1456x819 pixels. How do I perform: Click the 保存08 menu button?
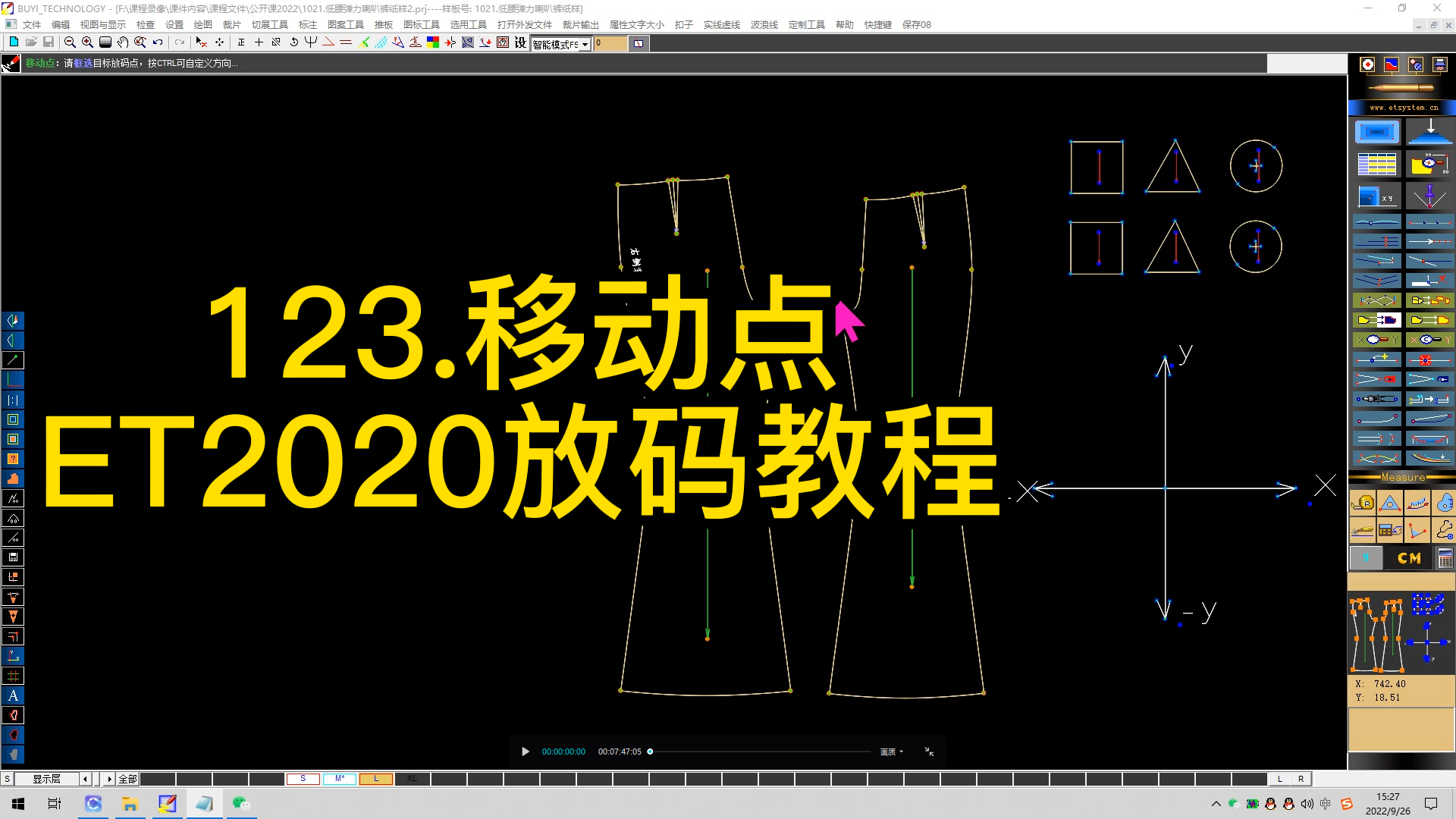(917, 24)
